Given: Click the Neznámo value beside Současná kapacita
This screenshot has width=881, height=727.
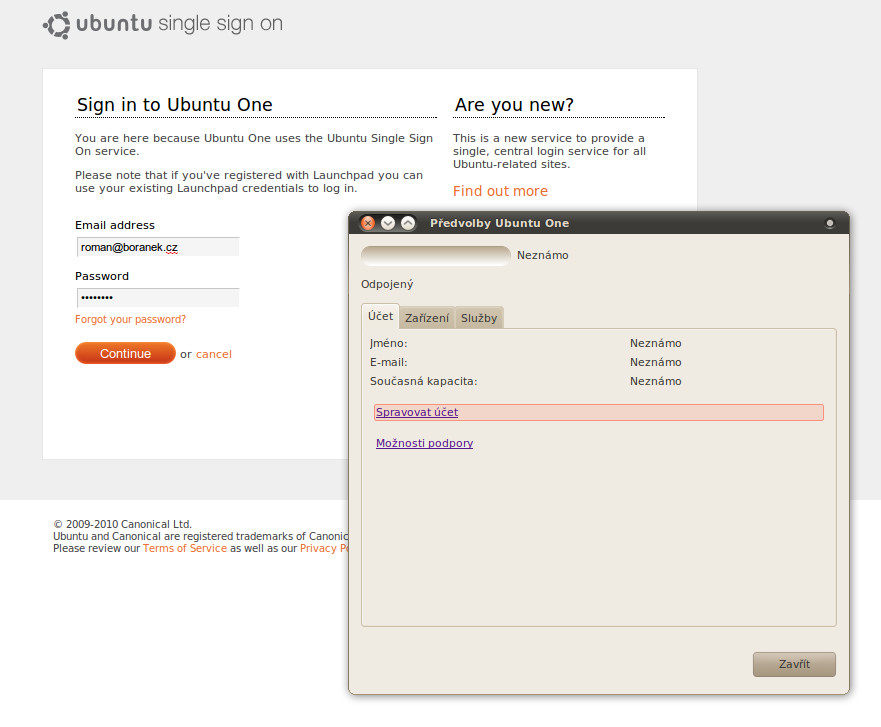Looking at the screenshot, I should click(x=655, y=381).
